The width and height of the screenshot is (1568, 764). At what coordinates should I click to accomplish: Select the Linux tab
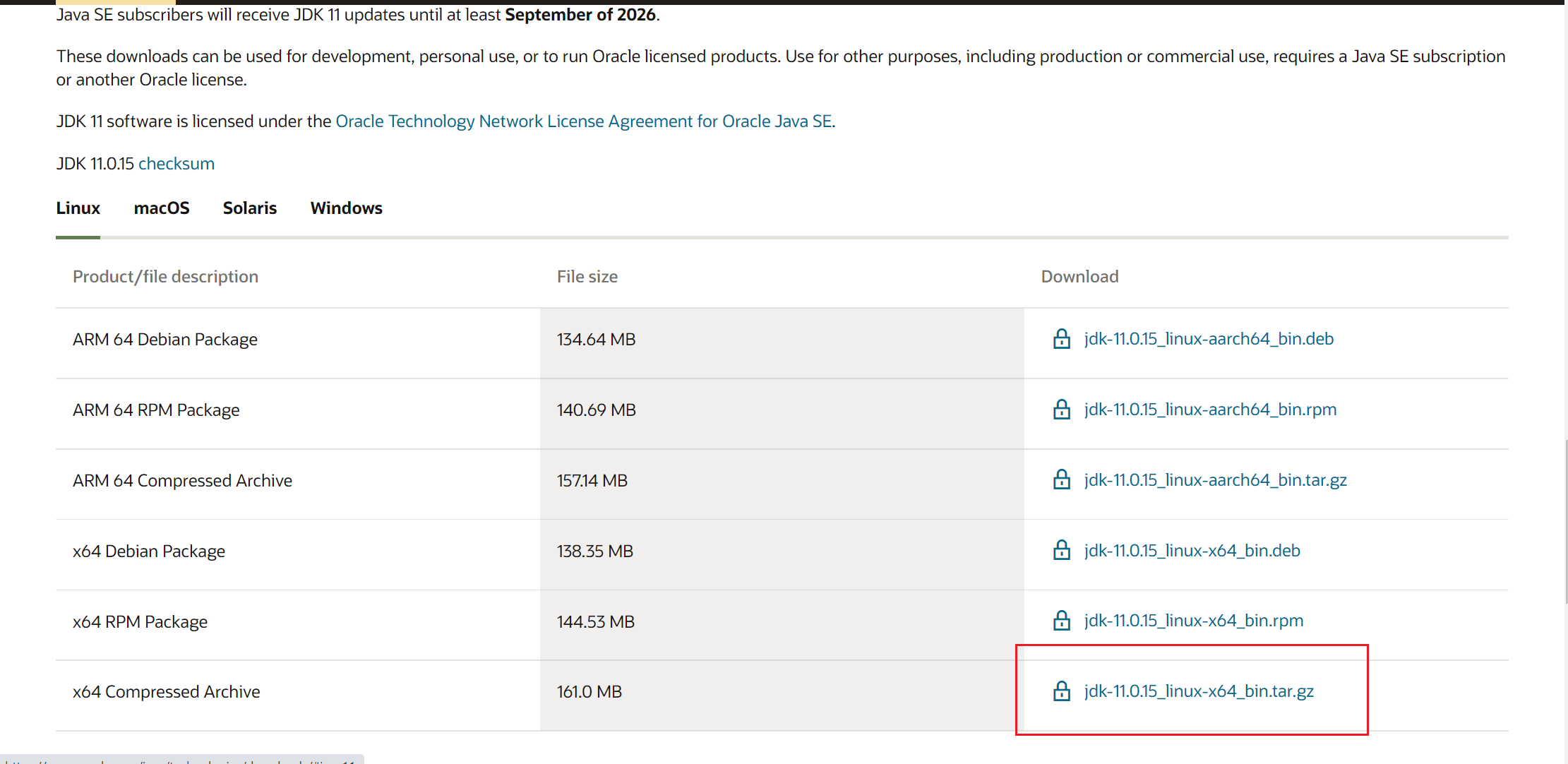point(78,208)
